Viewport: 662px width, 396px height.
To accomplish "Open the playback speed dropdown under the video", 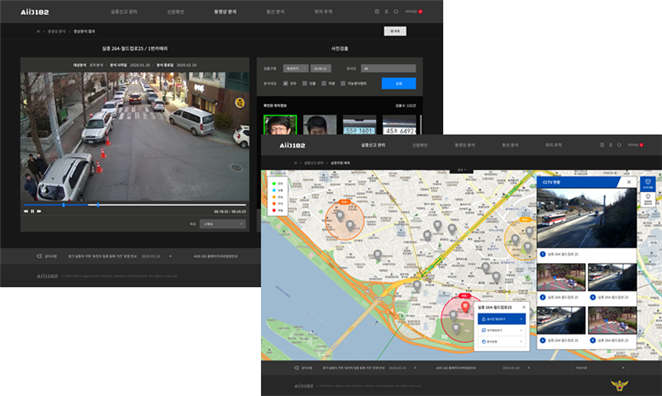I will point(223,224).
